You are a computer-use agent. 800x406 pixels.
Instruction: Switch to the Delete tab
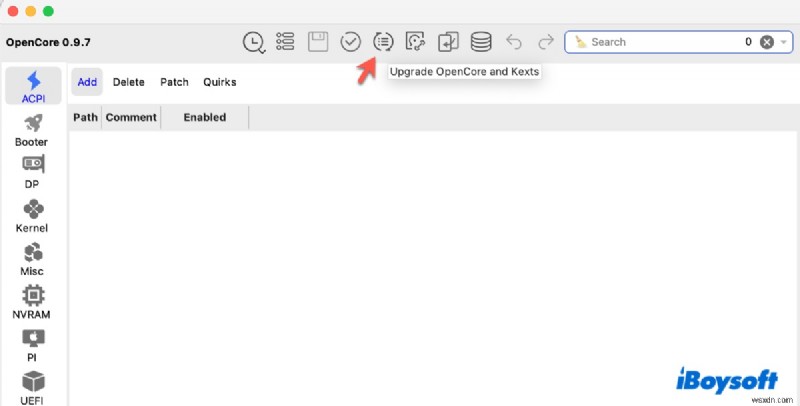pos(129,82)
